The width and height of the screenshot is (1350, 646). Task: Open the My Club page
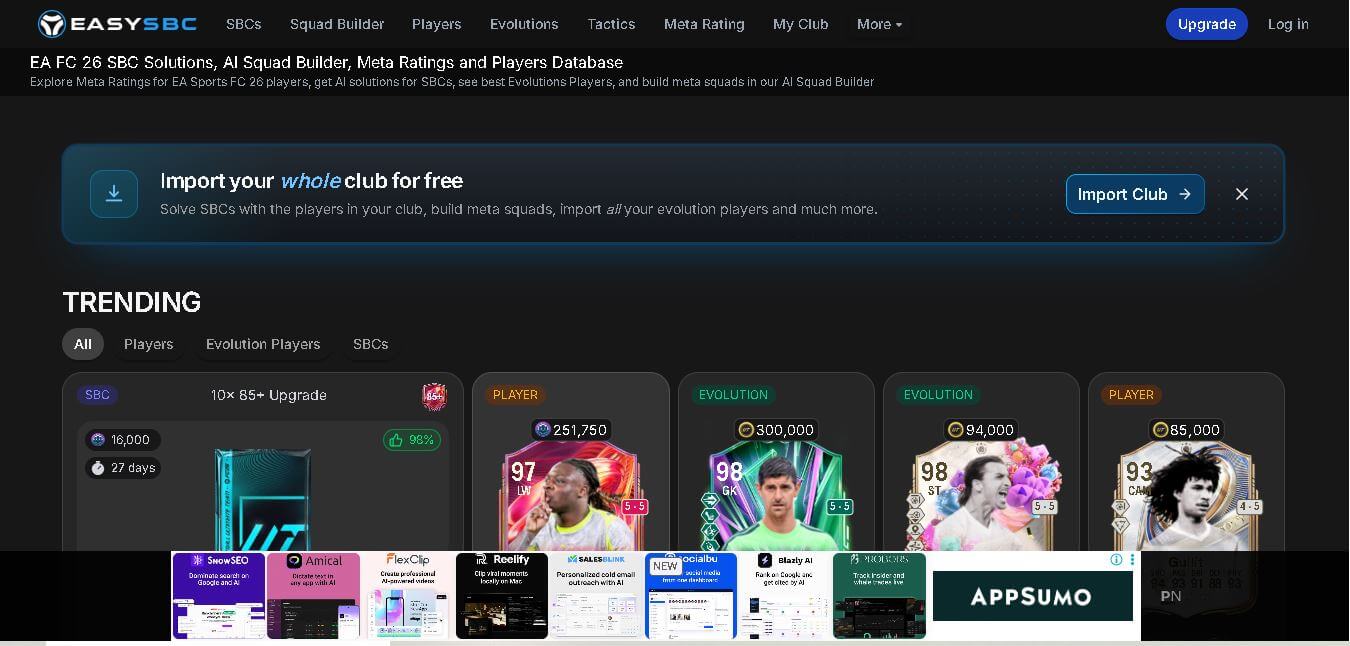[800, 24]
